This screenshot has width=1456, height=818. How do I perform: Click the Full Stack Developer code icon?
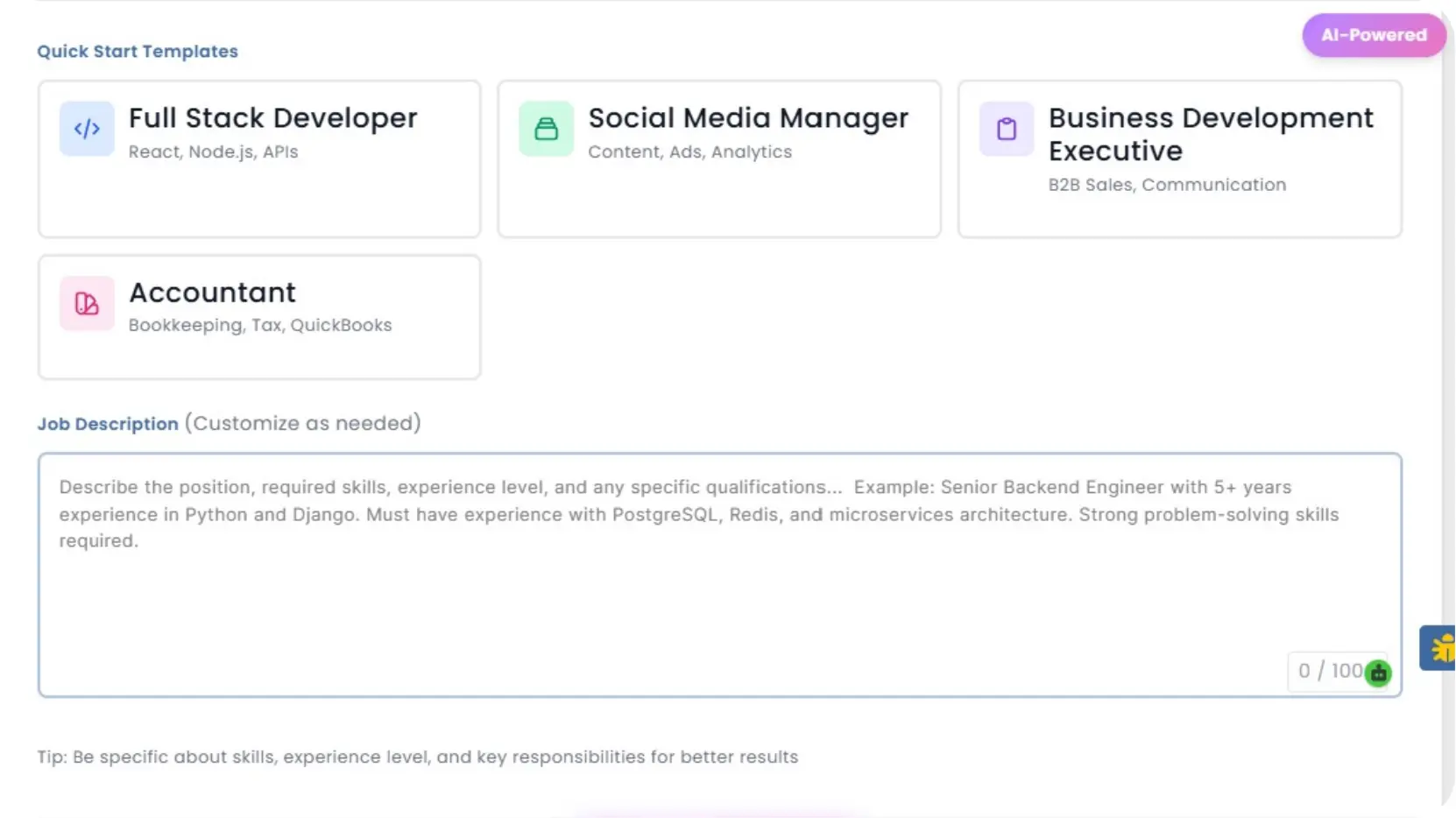(87, 129)
